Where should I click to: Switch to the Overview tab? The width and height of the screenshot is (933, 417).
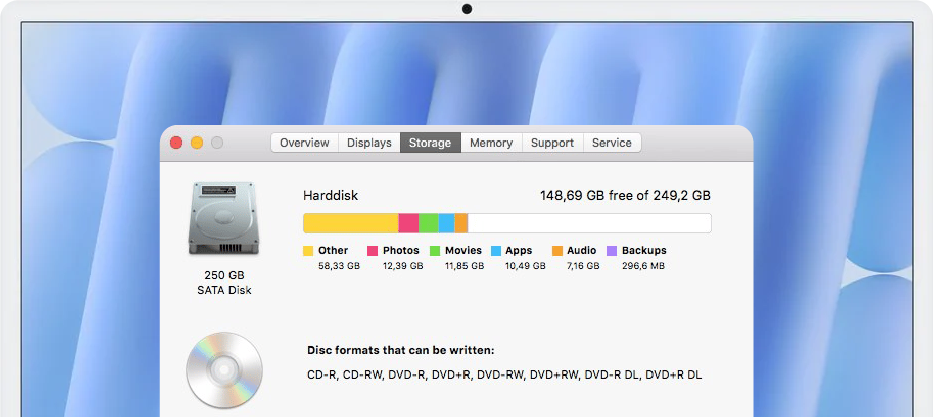point(304,143)
